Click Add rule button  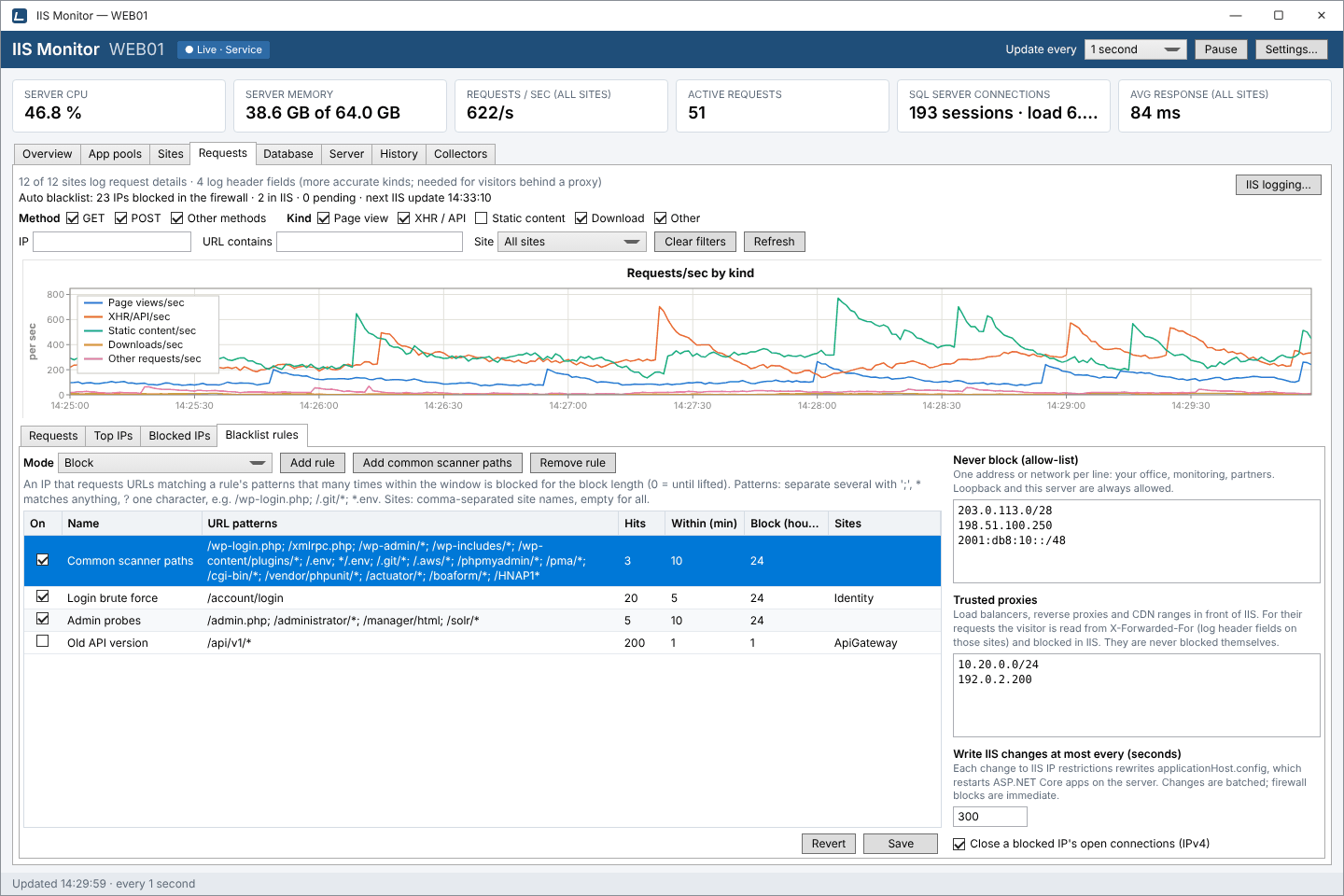coord(313,463)
